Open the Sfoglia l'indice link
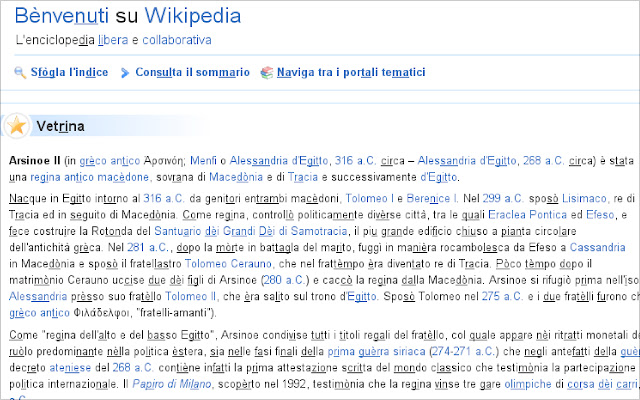 (69, 73)
